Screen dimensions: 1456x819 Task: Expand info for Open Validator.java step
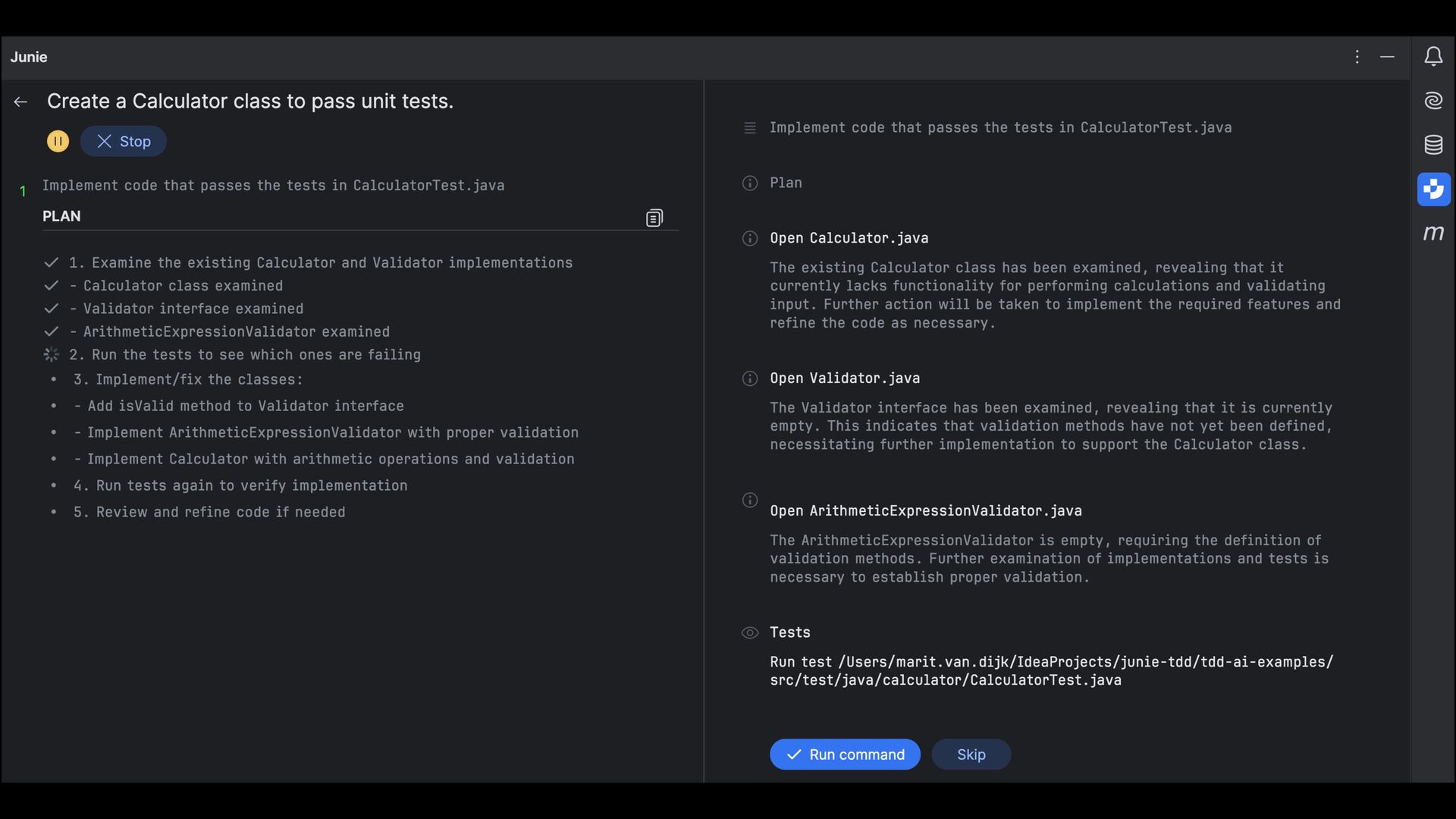pos(749,378)
